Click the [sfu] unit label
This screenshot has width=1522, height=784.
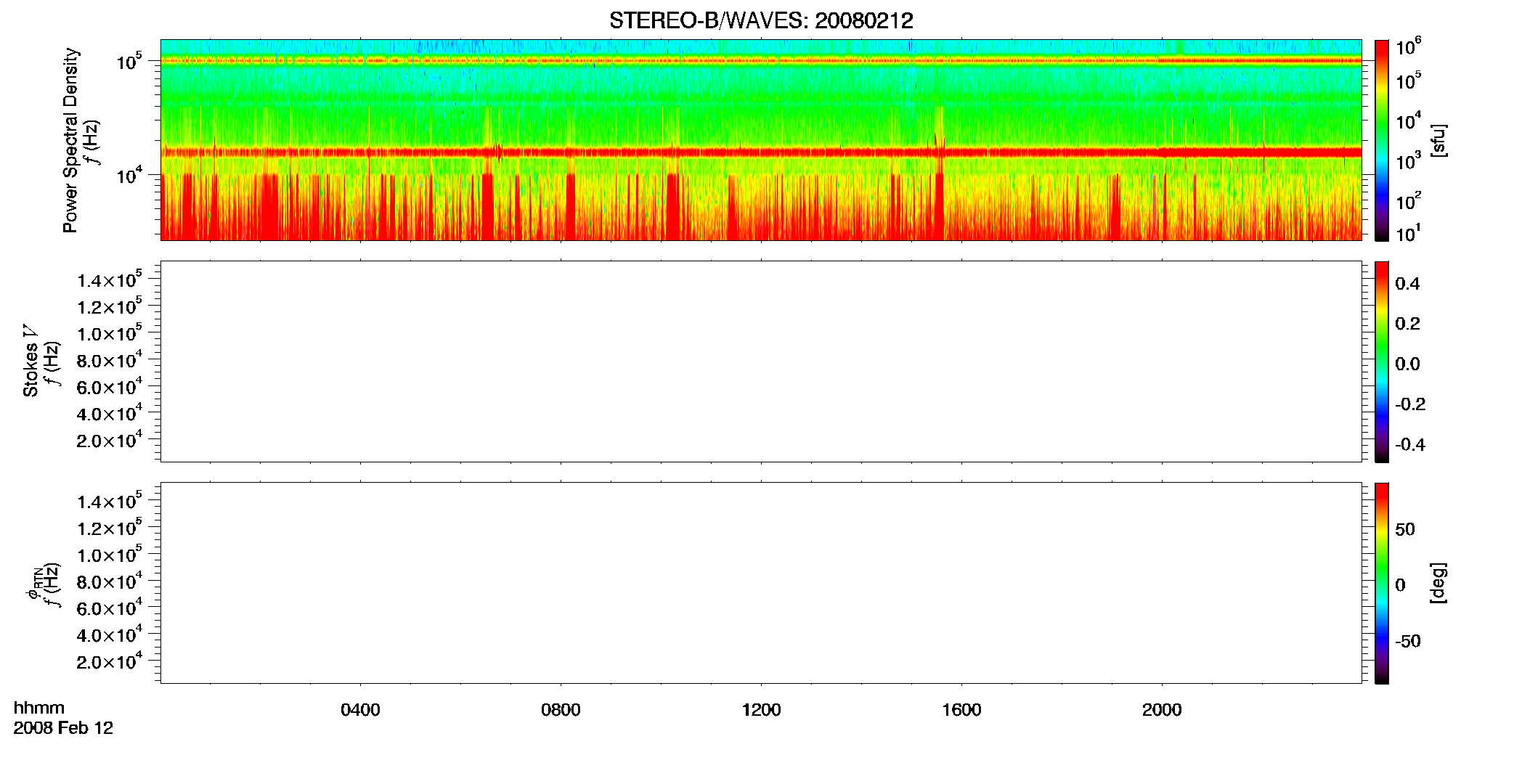coord(1438,140)
